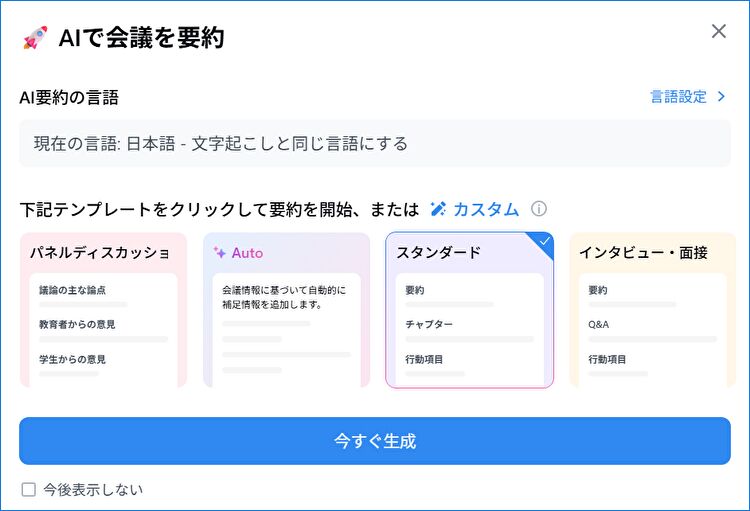Click 議論の主な論点 in panel discussion card
The width and height of the screenshot is (750, 511).
pyautogui.click(x=73, y=290)
